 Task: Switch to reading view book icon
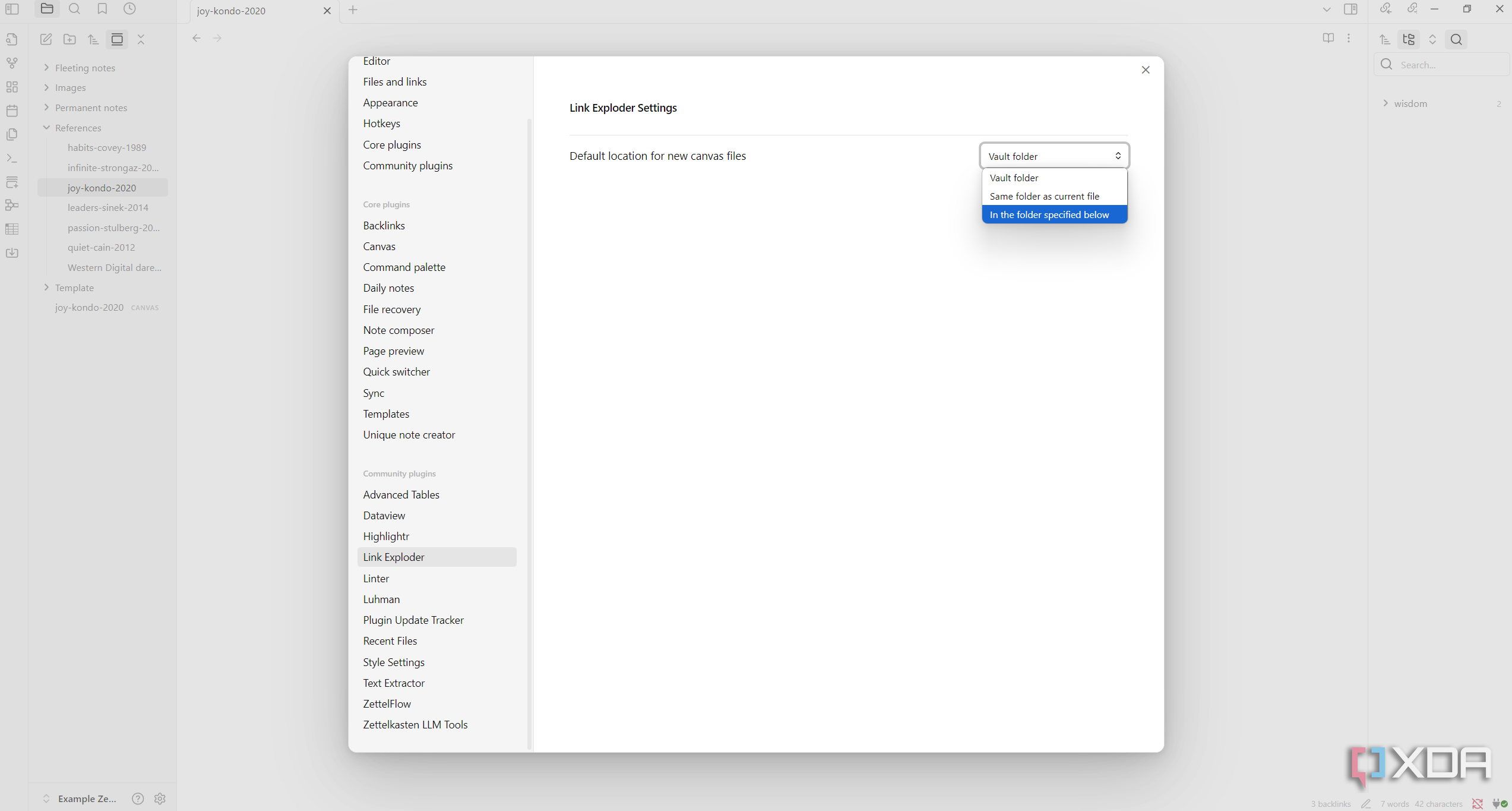point(1328,38)
